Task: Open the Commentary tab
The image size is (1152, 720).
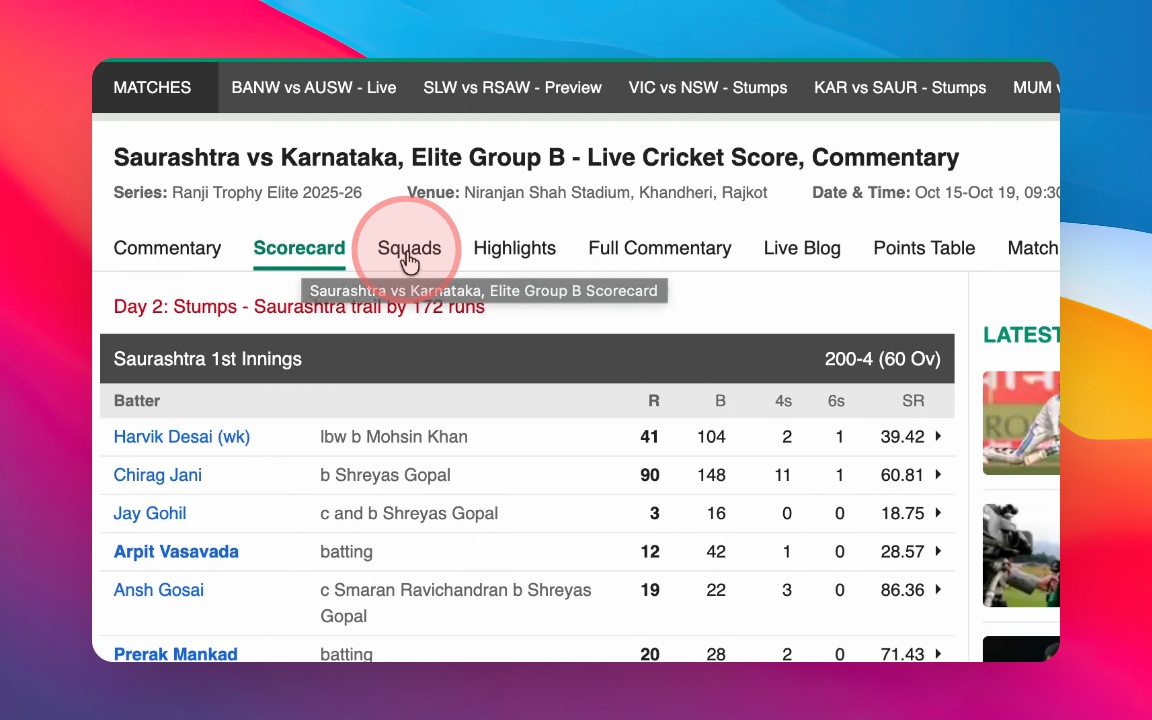Action: [167, 248]
